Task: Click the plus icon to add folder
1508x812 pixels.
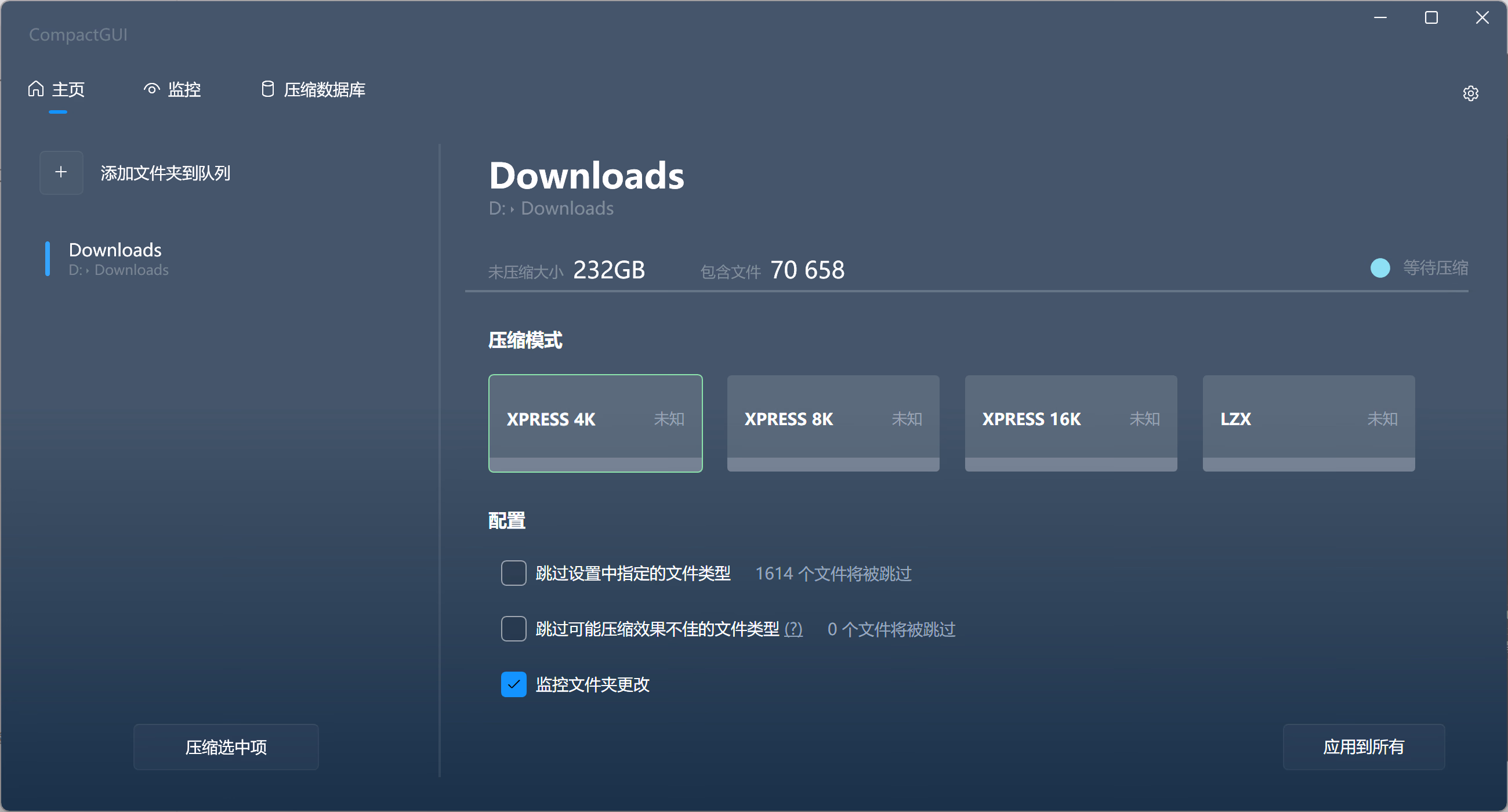Action: [61, 173]
